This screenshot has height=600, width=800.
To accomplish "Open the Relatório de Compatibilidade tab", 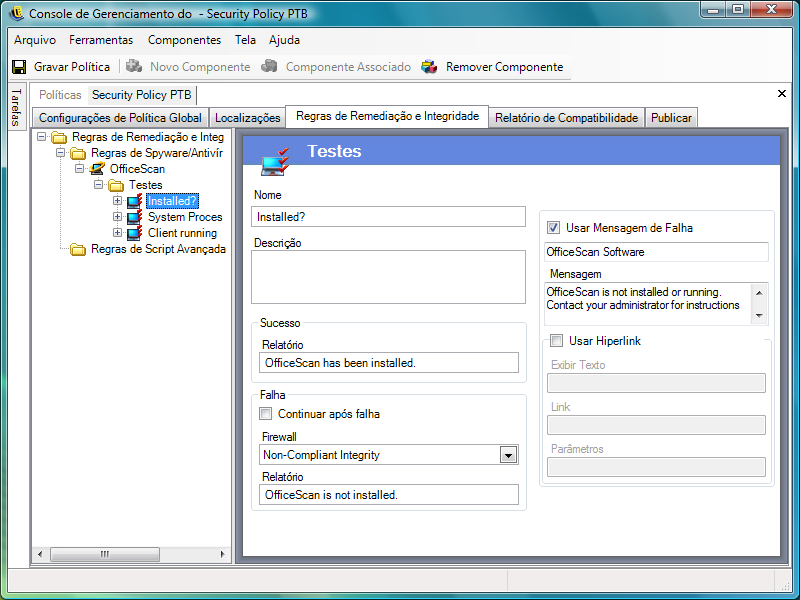I will click(566, 118).
